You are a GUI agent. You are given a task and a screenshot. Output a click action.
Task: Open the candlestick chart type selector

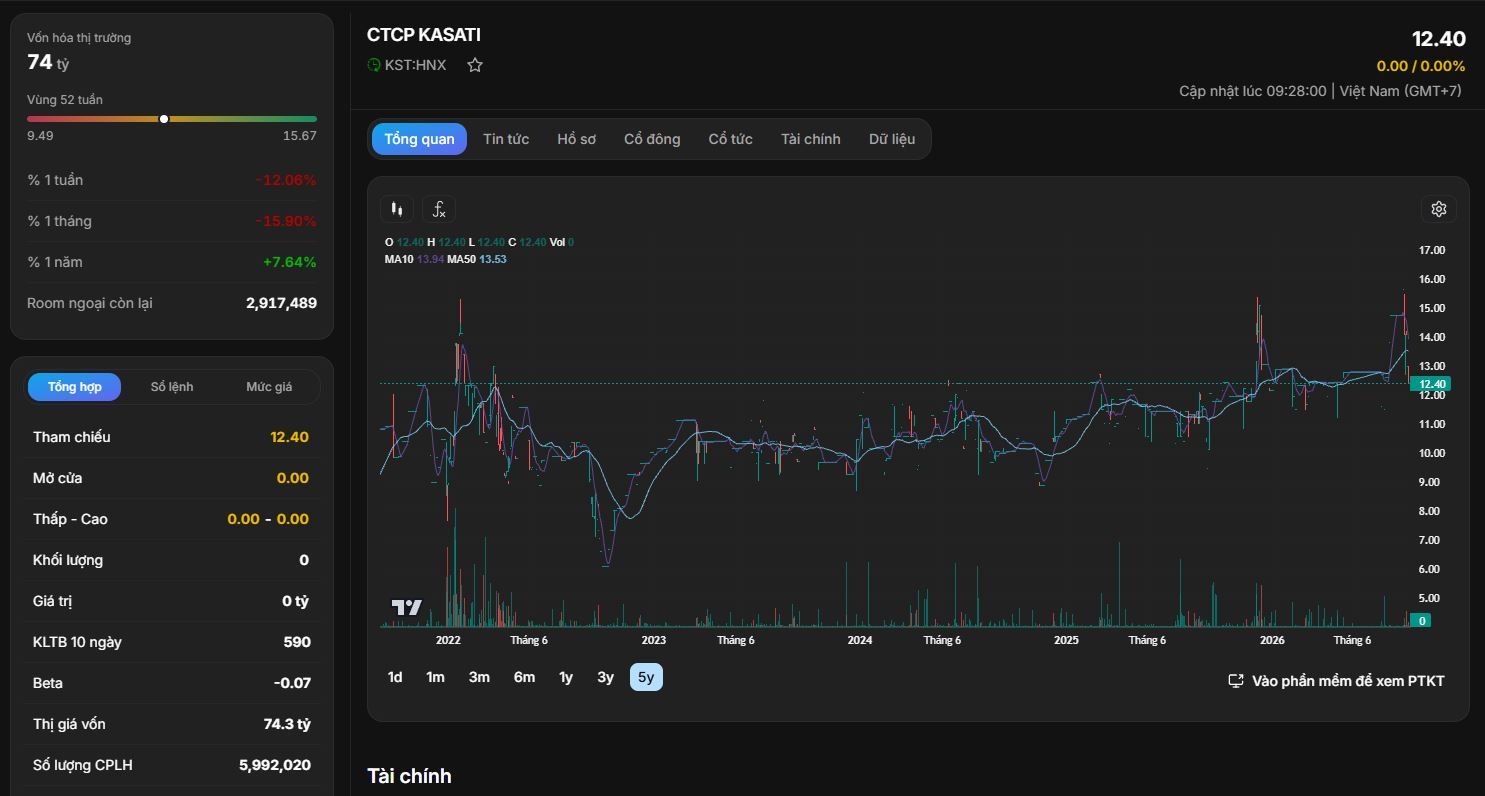click(397, 209)
